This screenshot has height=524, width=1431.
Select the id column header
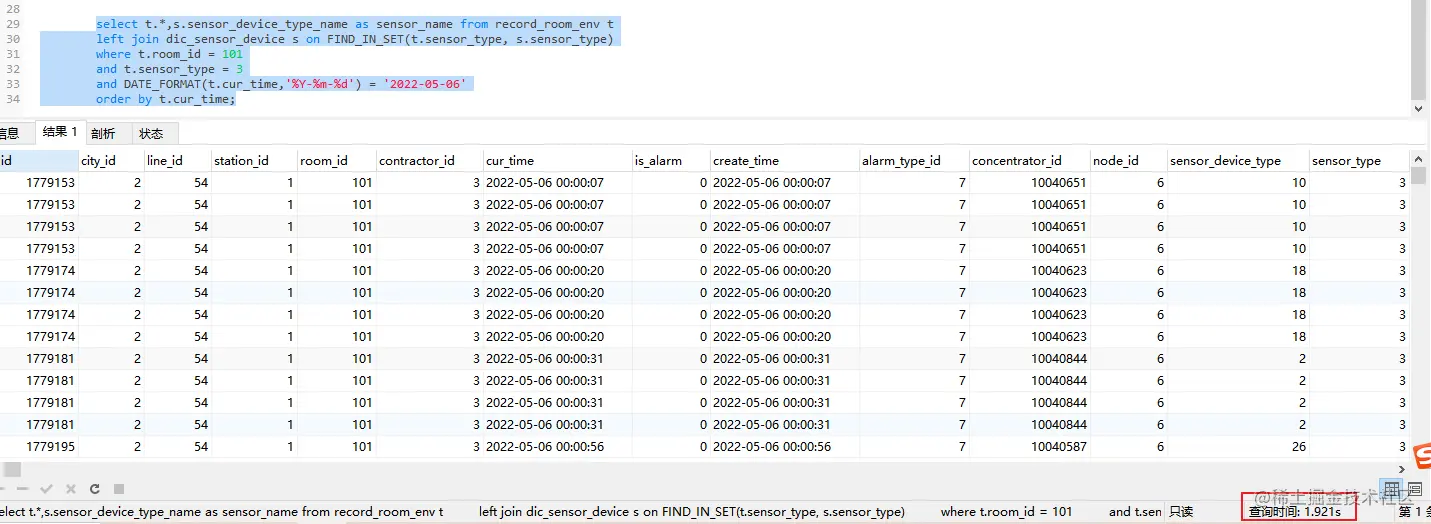coord(39,160)
